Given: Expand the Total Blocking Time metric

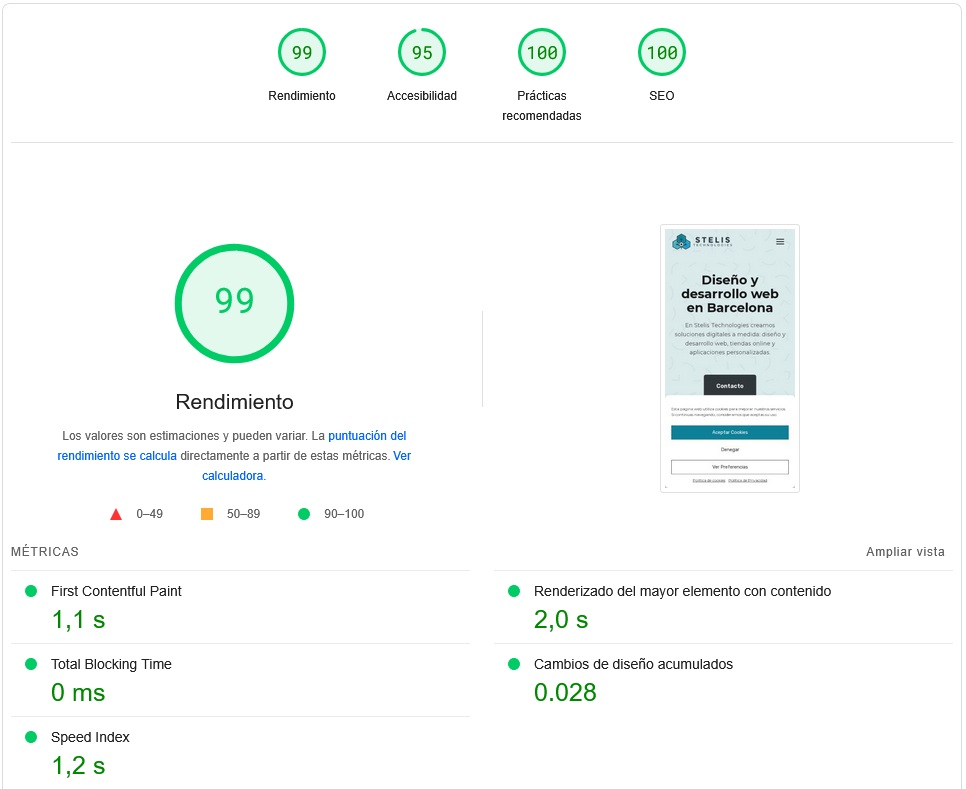Looking at the screenshot, I should 111,664.
